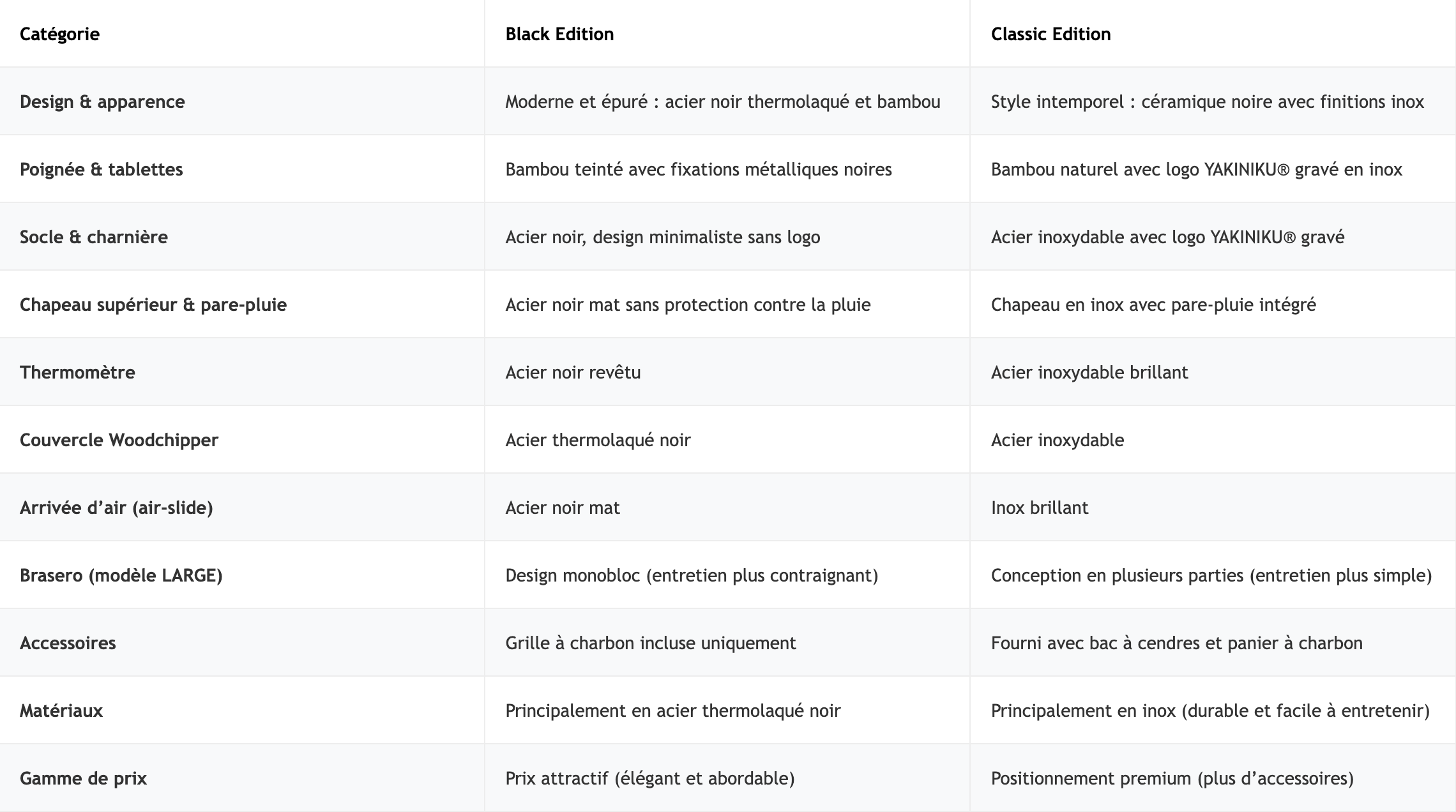
Task: Select the Gamme de prix row label
Action: point(83,778)
